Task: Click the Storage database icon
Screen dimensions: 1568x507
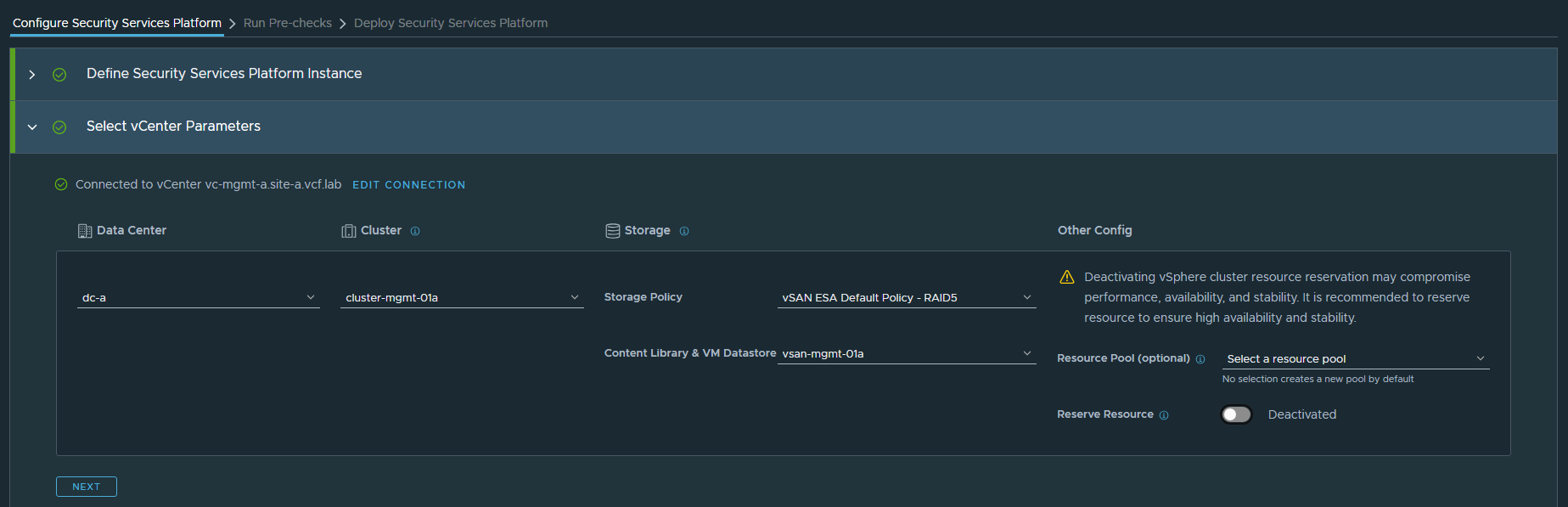Action: click(x=612, y=231)
